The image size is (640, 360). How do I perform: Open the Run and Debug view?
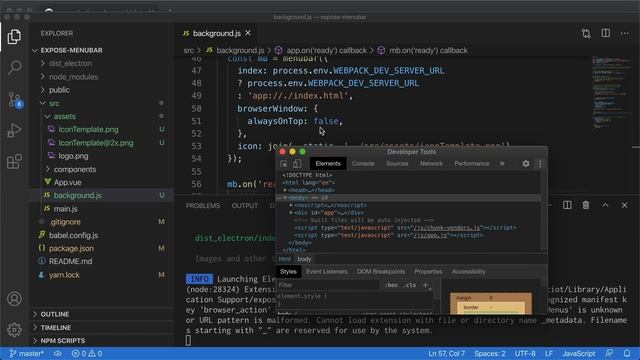tap(14, 130)
